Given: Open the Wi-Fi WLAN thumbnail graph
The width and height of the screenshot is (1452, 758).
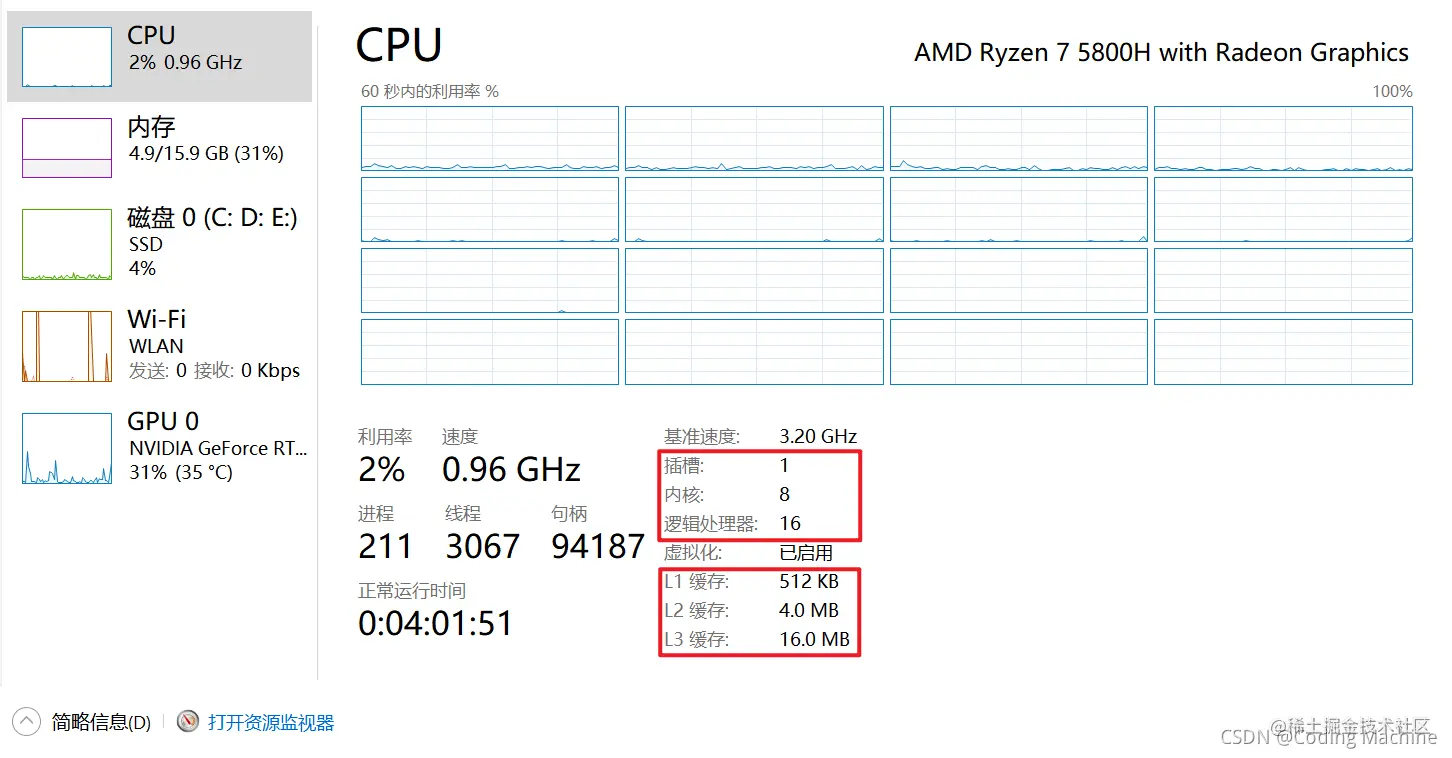Looking at the screenshot, I should tap(67, 346).
